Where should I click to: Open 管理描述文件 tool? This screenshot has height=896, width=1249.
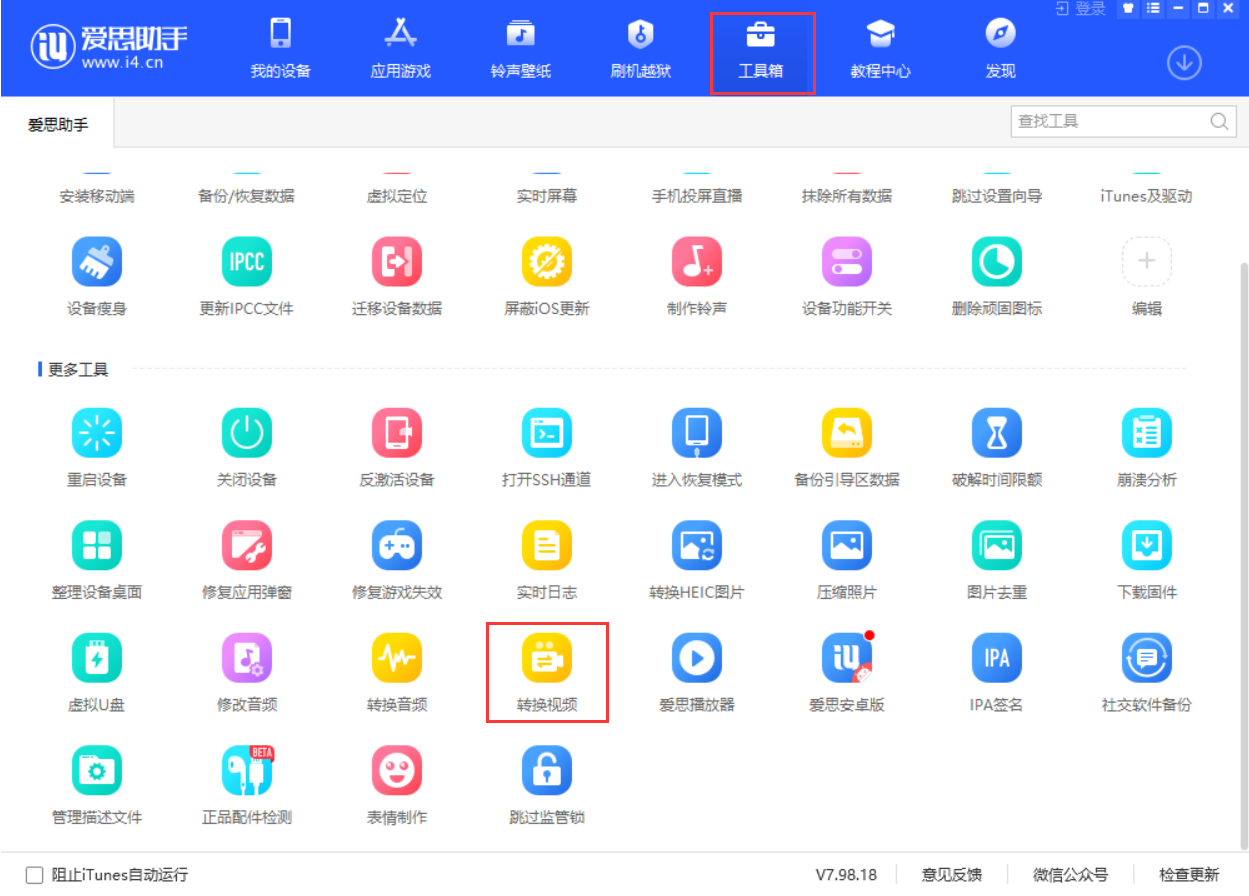tap(97, 771)
